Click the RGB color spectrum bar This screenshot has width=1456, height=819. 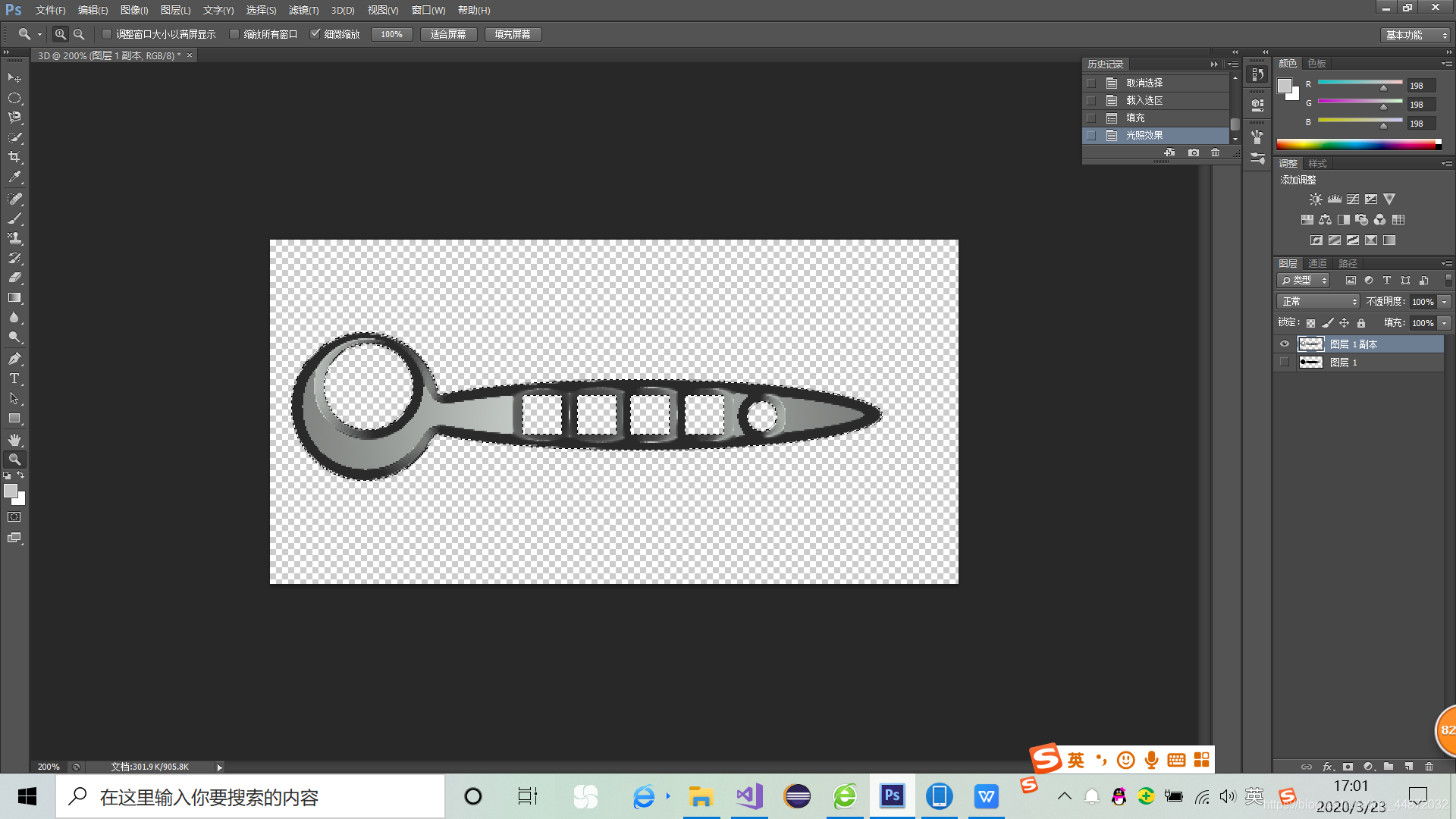[x=1357, y=144]
